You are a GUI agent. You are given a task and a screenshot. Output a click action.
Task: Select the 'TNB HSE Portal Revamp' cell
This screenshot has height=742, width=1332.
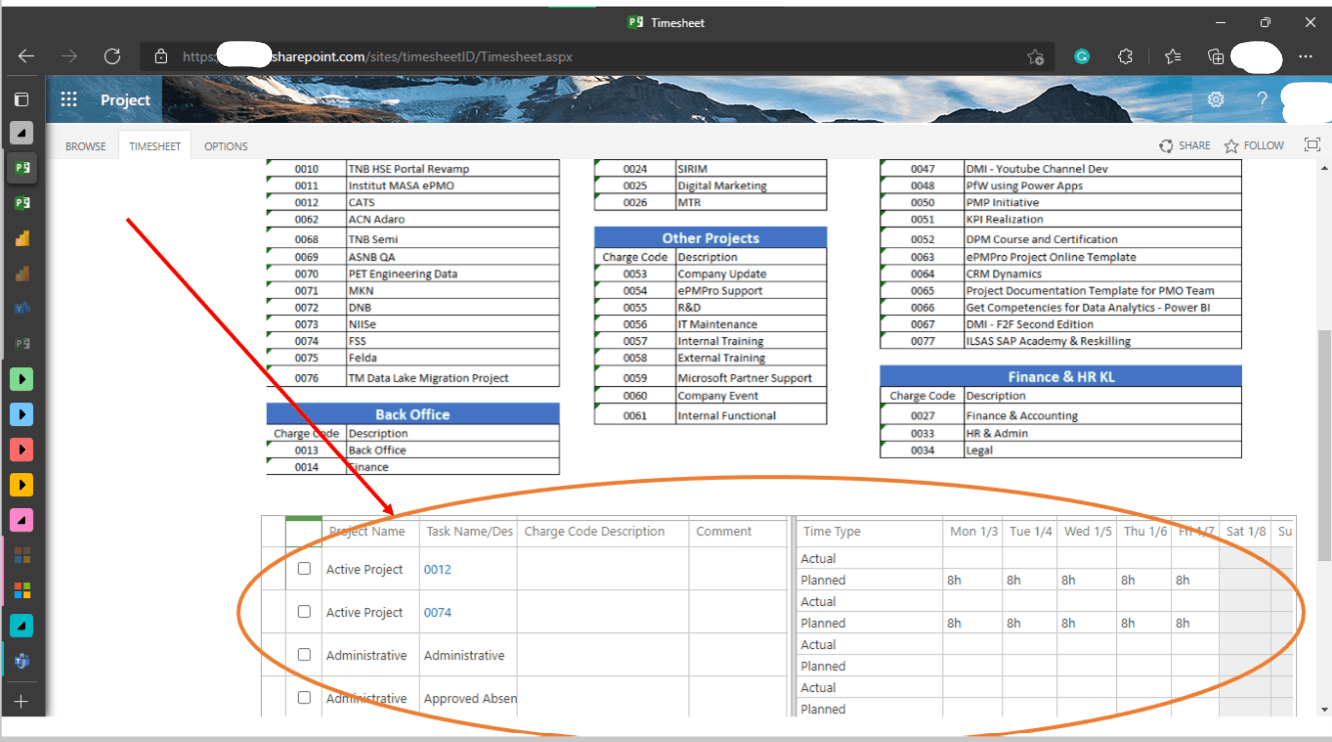point(453,169)
